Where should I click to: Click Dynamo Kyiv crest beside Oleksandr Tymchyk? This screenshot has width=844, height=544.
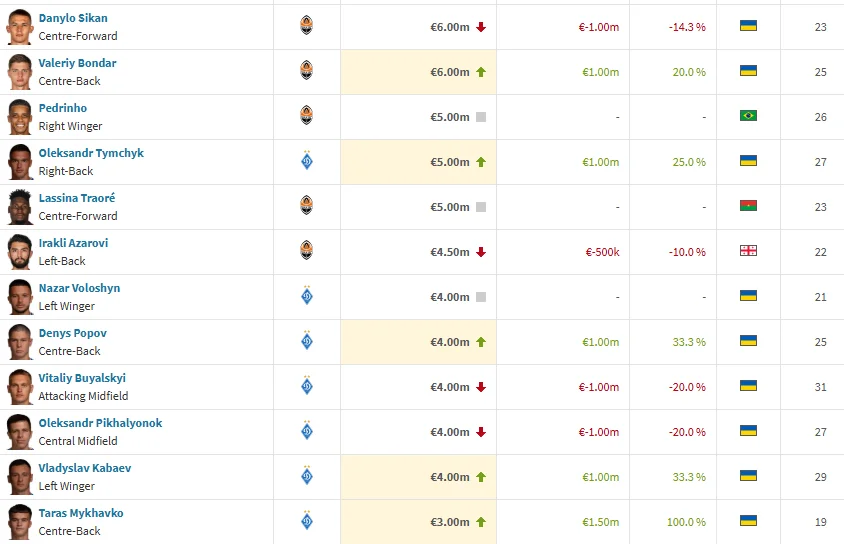(x=307, y=161)
